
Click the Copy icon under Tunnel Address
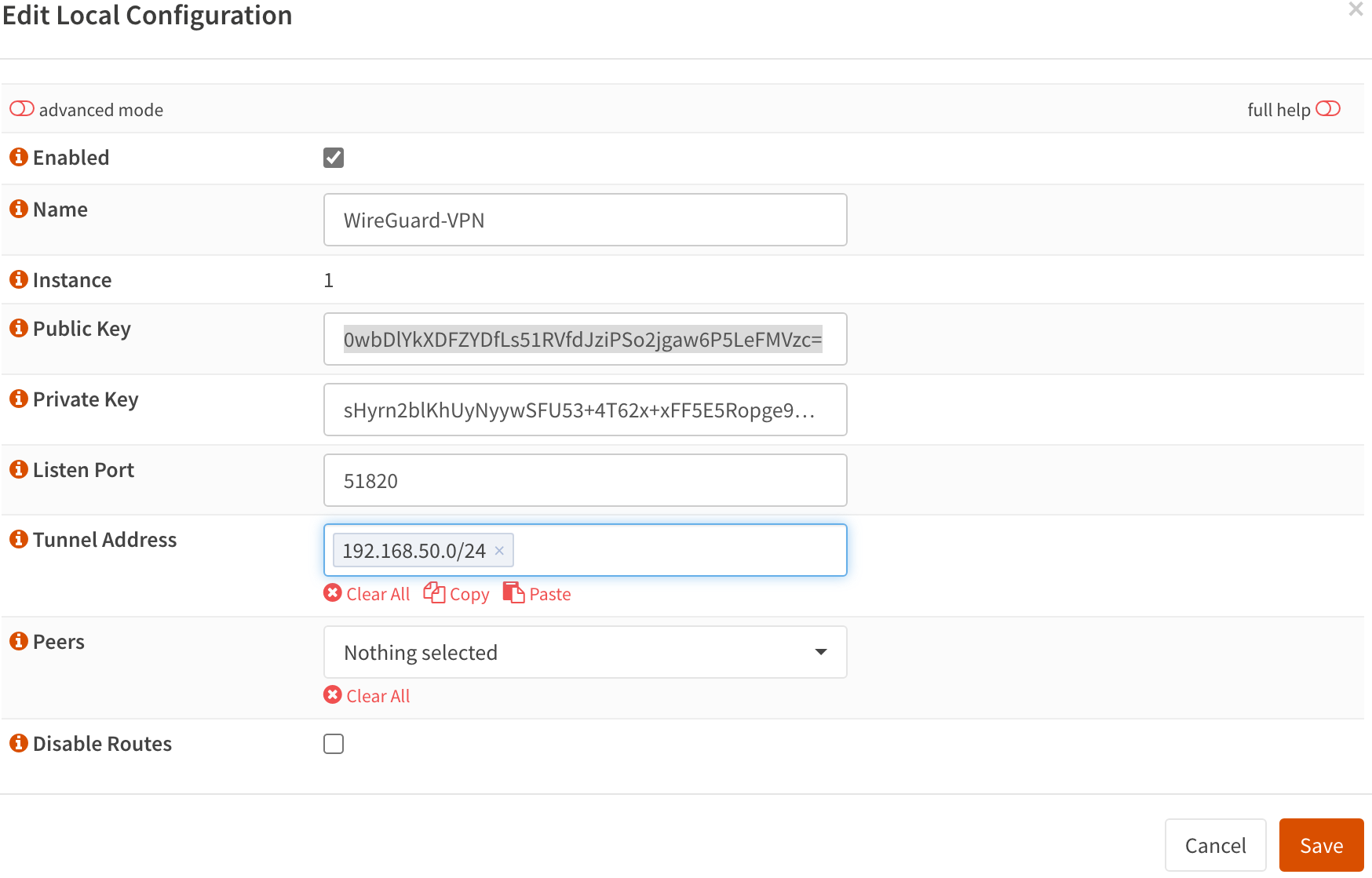click(434, 592)
